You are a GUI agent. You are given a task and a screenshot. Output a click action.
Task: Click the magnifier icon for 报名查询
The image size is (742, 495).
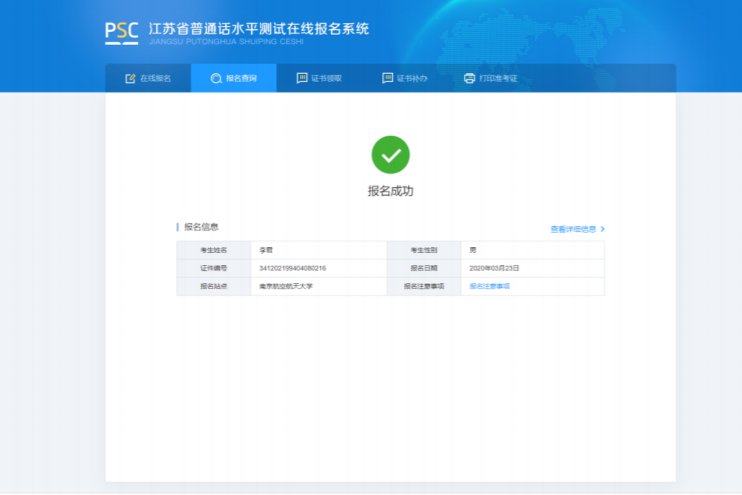(x=215, y=78)
